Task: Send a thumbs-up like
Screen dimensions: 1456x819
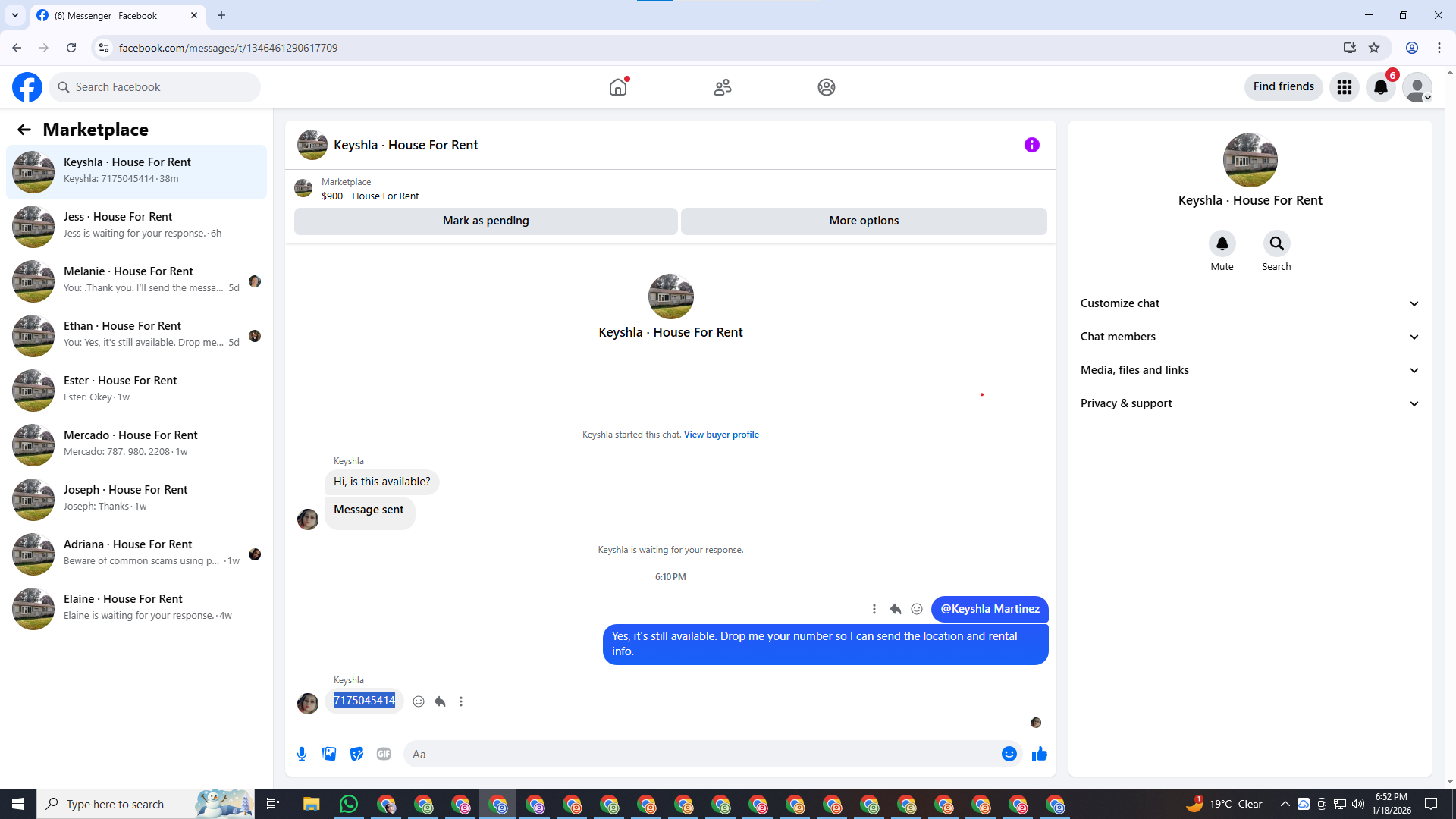Action: (1039, 754)
